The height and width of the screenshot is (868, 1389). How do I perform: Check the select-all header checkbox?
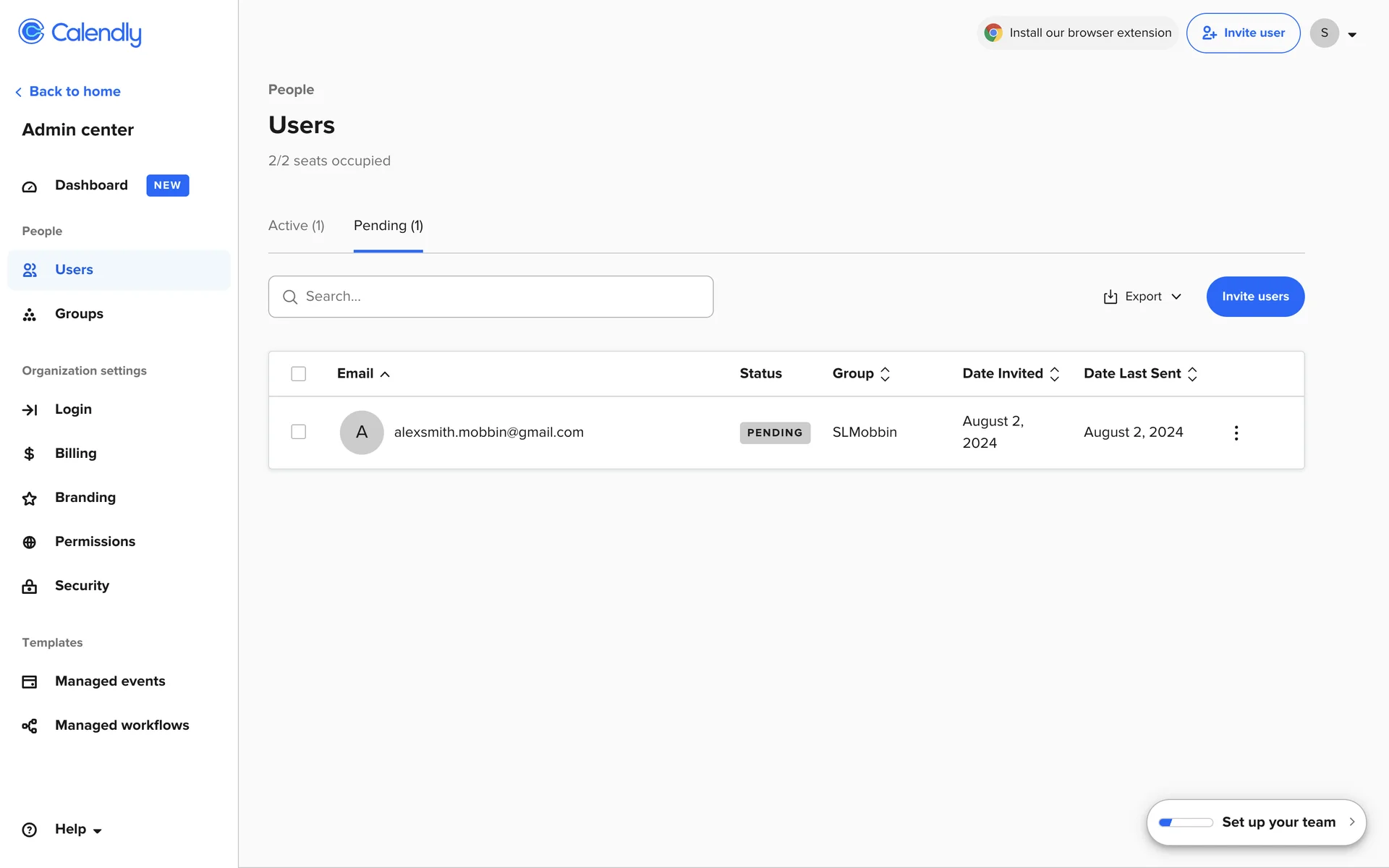298,374
